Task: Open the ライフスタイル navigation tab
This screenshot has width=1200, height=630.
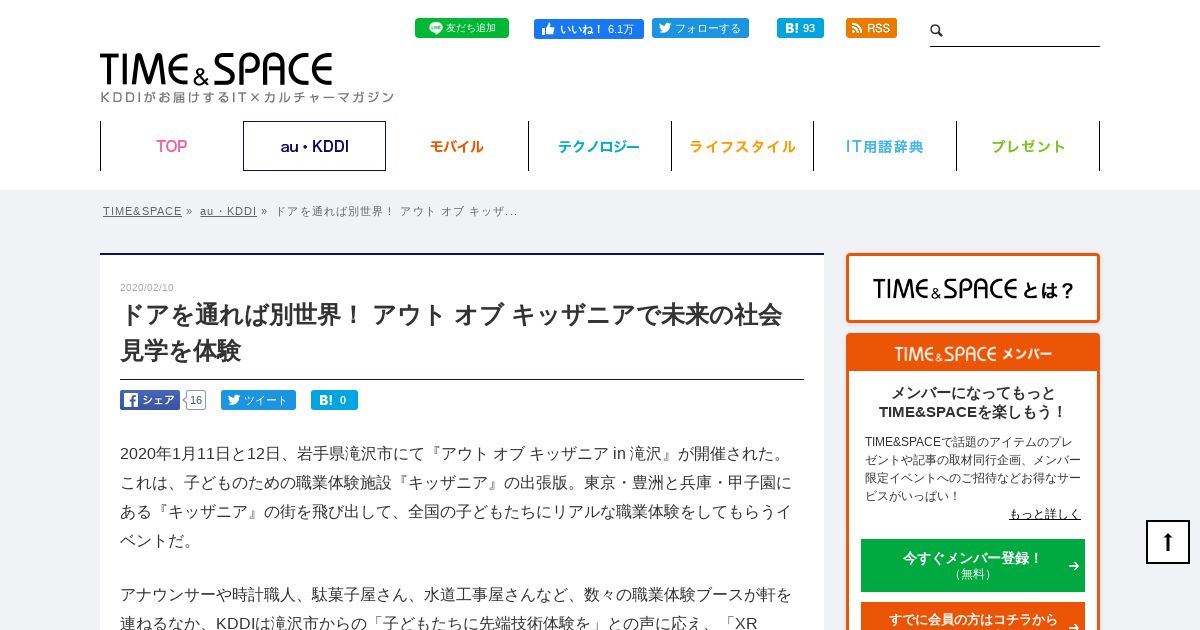Action: pyautogui.click(x=742, y=146)
